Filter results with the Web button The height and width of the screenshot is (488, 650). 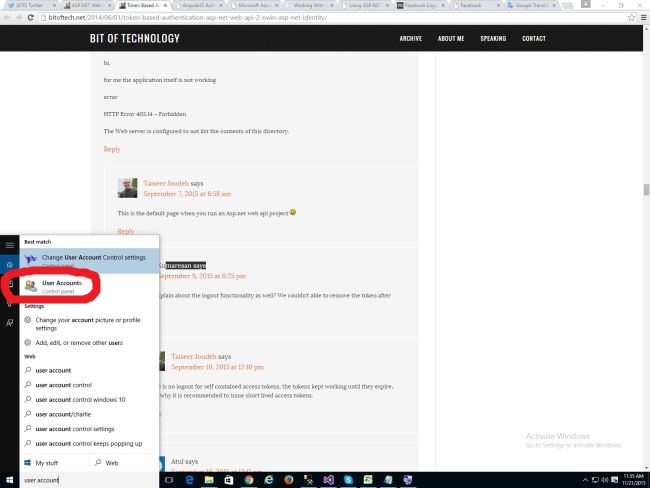click(124, 463)
